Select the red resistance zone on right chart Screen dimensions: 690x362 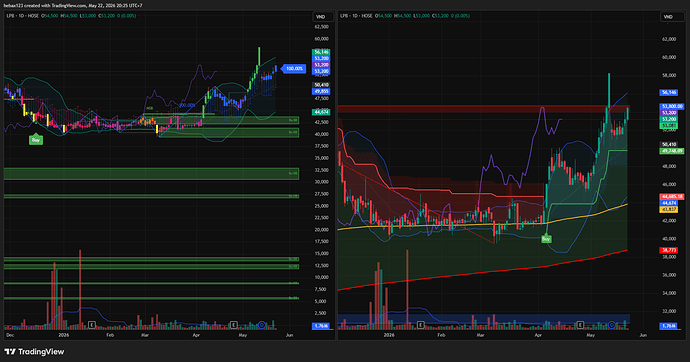point(484,109)
